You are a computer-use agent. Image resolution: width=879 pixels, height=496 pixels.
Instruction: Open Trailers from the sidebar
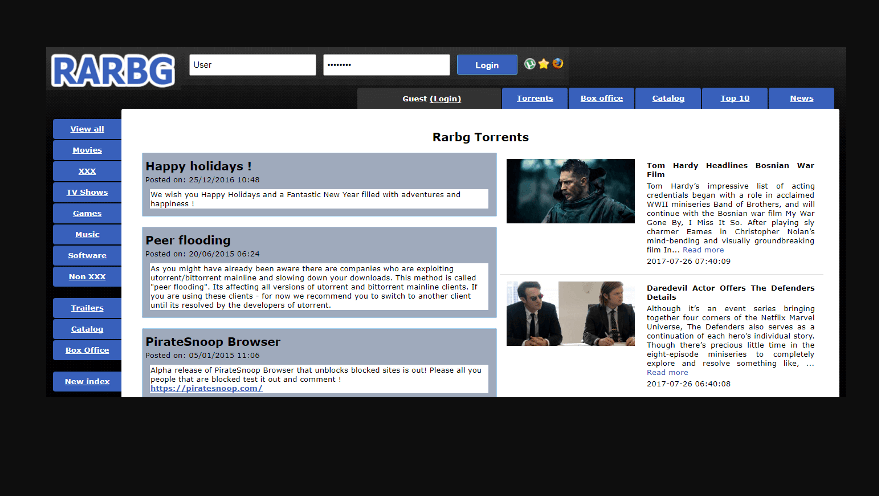[87, 308]
